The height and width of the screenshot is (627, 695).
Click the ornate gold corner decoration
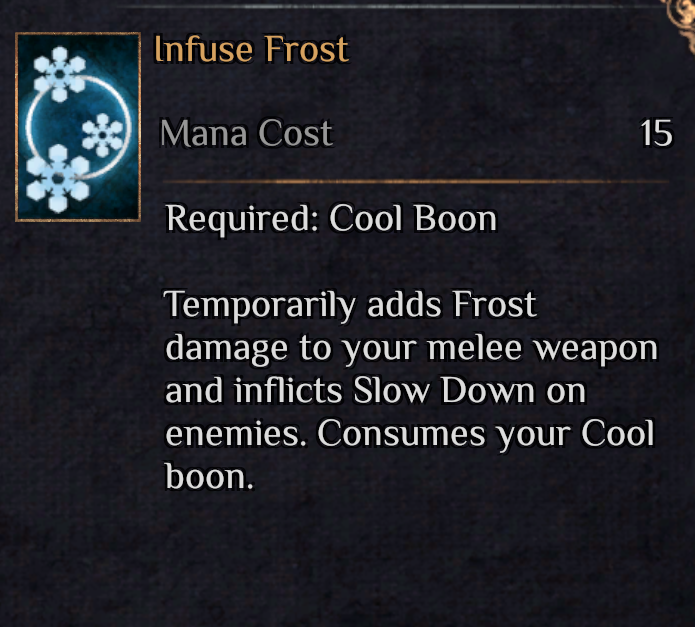pyautogui.click(x=683, y=12)
